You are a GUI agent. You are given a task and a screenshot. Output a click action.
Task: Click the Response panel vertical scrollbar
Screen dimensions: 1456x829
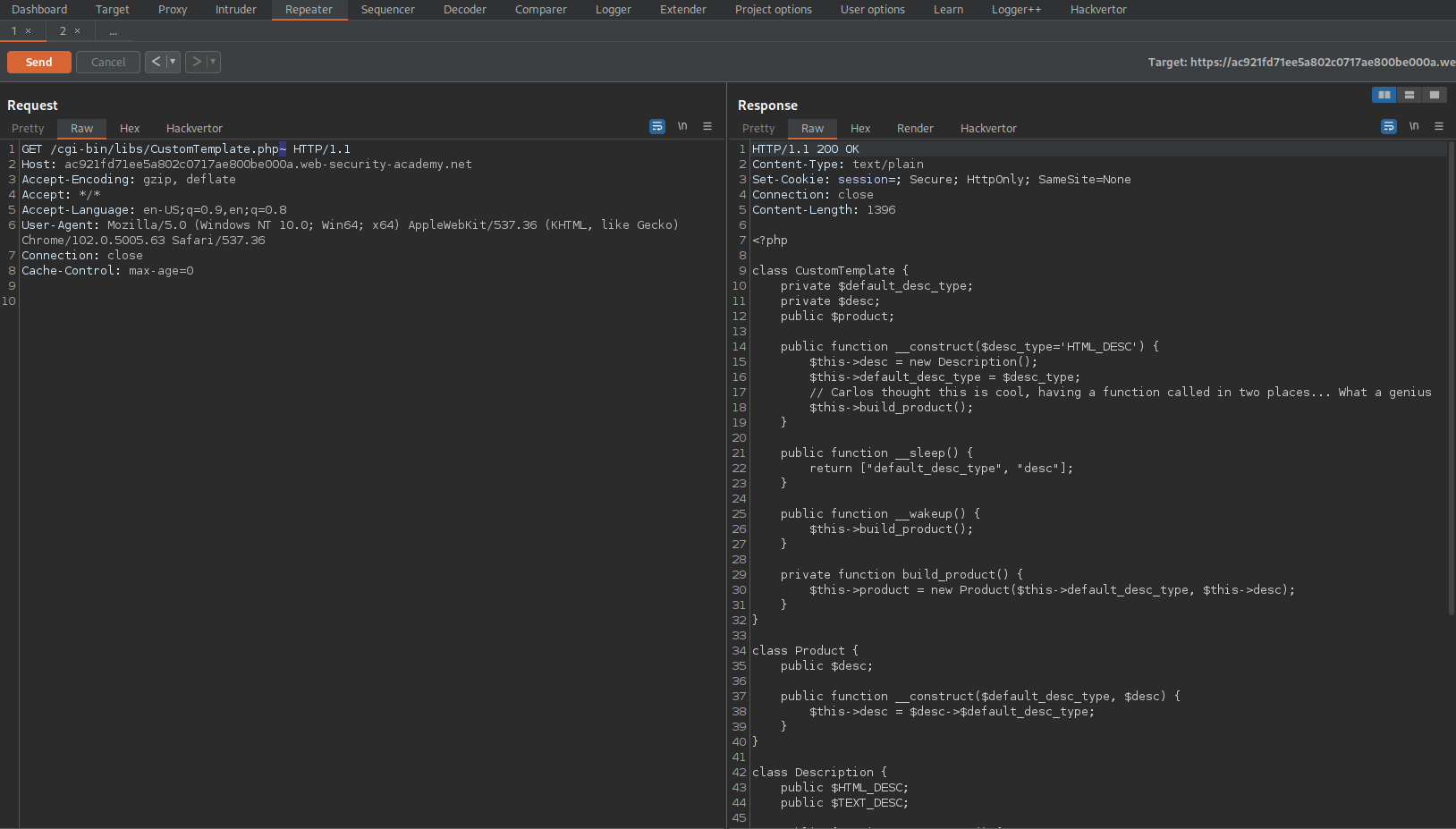coord(1451,378)
